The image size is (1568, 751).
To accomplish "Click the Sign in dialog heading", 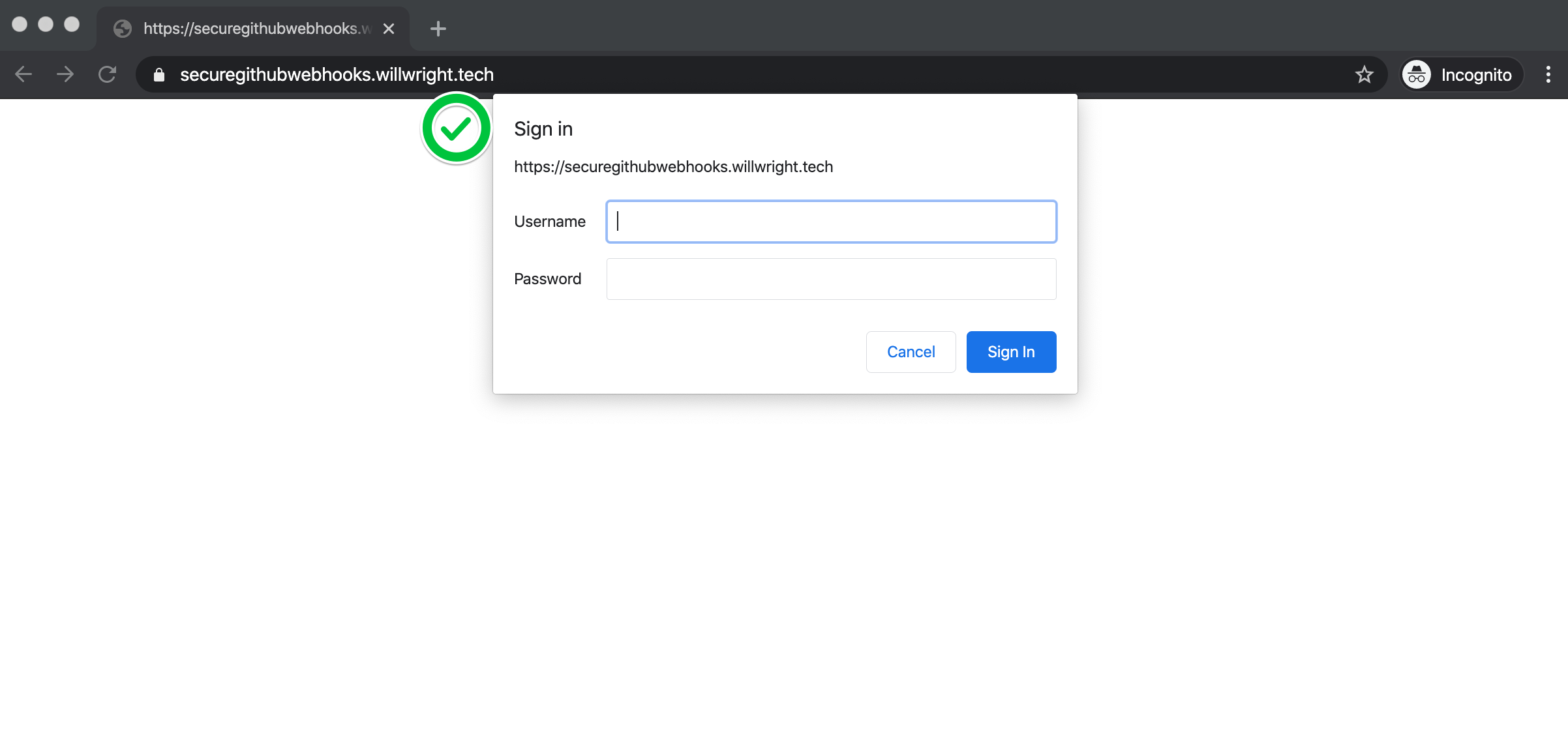I will pos(543,129).
